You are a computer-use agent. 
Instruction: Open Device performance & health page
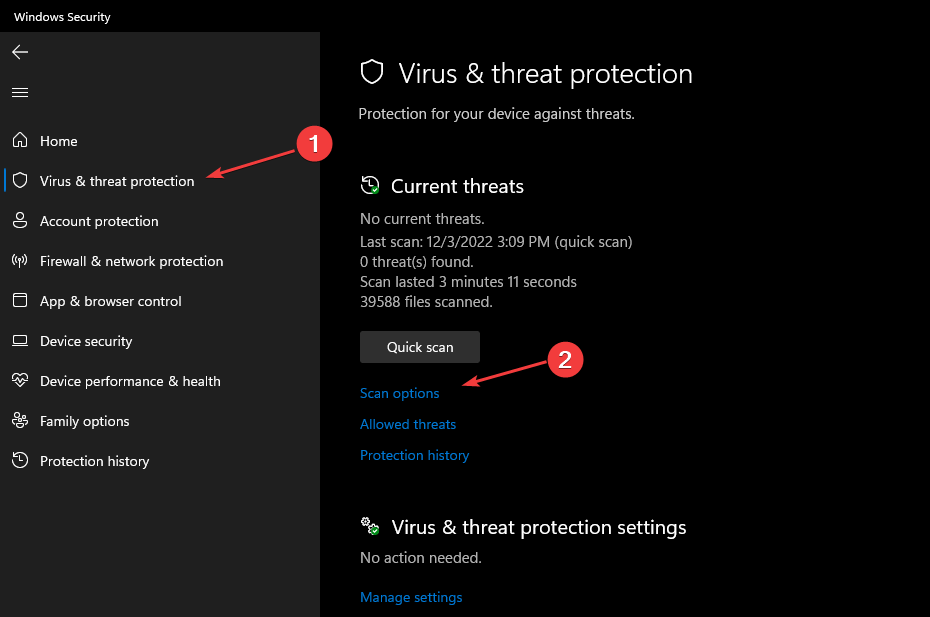130,381
